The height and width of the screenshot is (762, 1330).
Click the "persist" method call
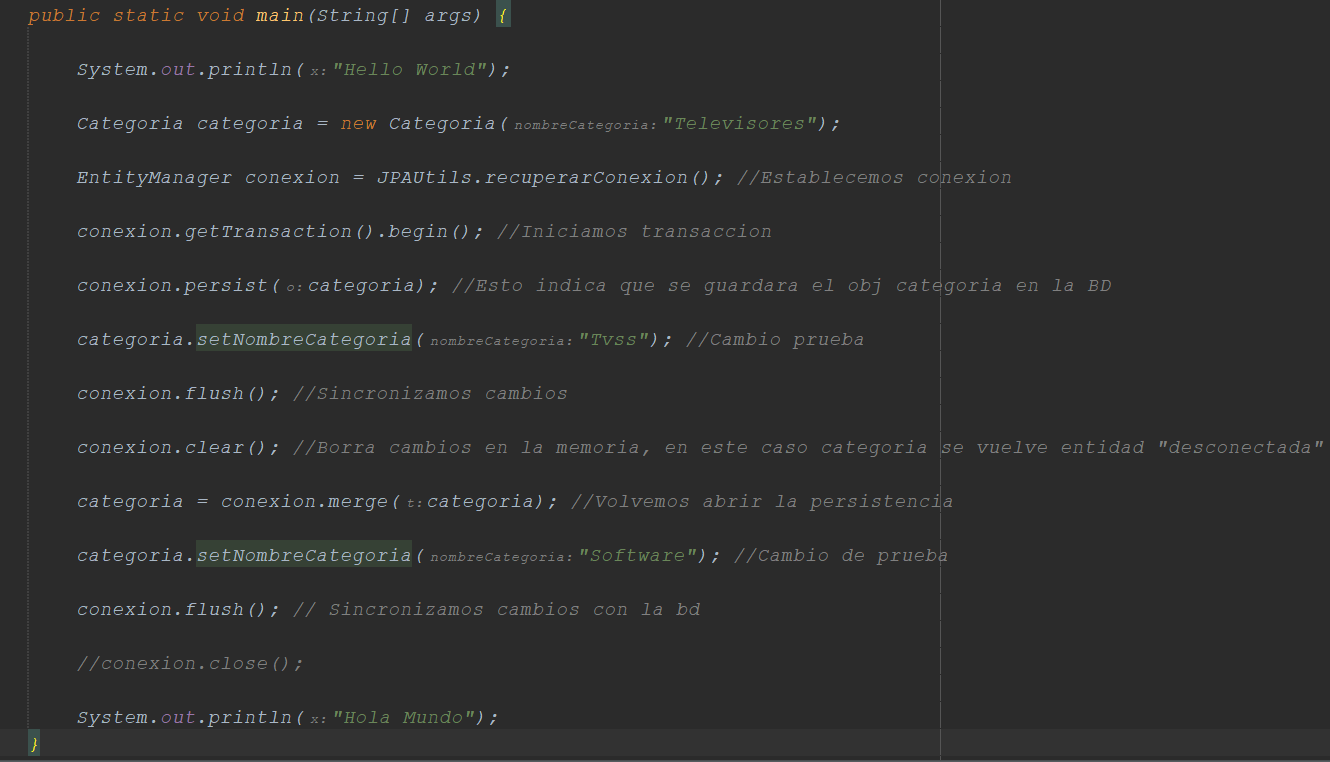227,286
